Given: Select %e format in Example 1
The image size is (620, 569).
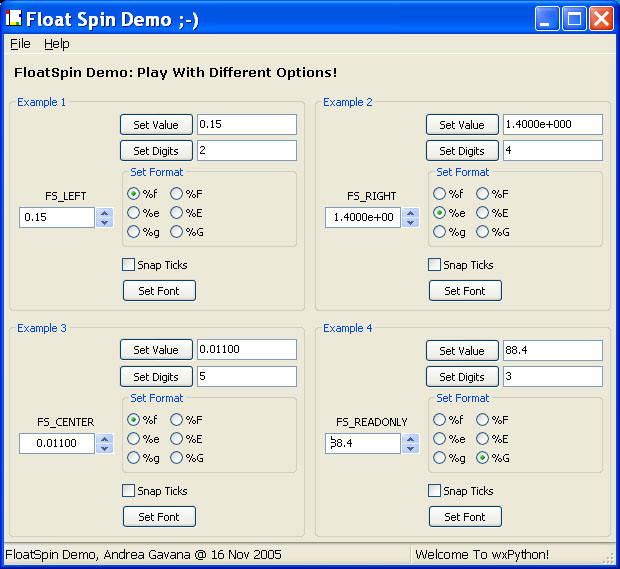Looking at the screenshot, I should [x=133, y=213].
